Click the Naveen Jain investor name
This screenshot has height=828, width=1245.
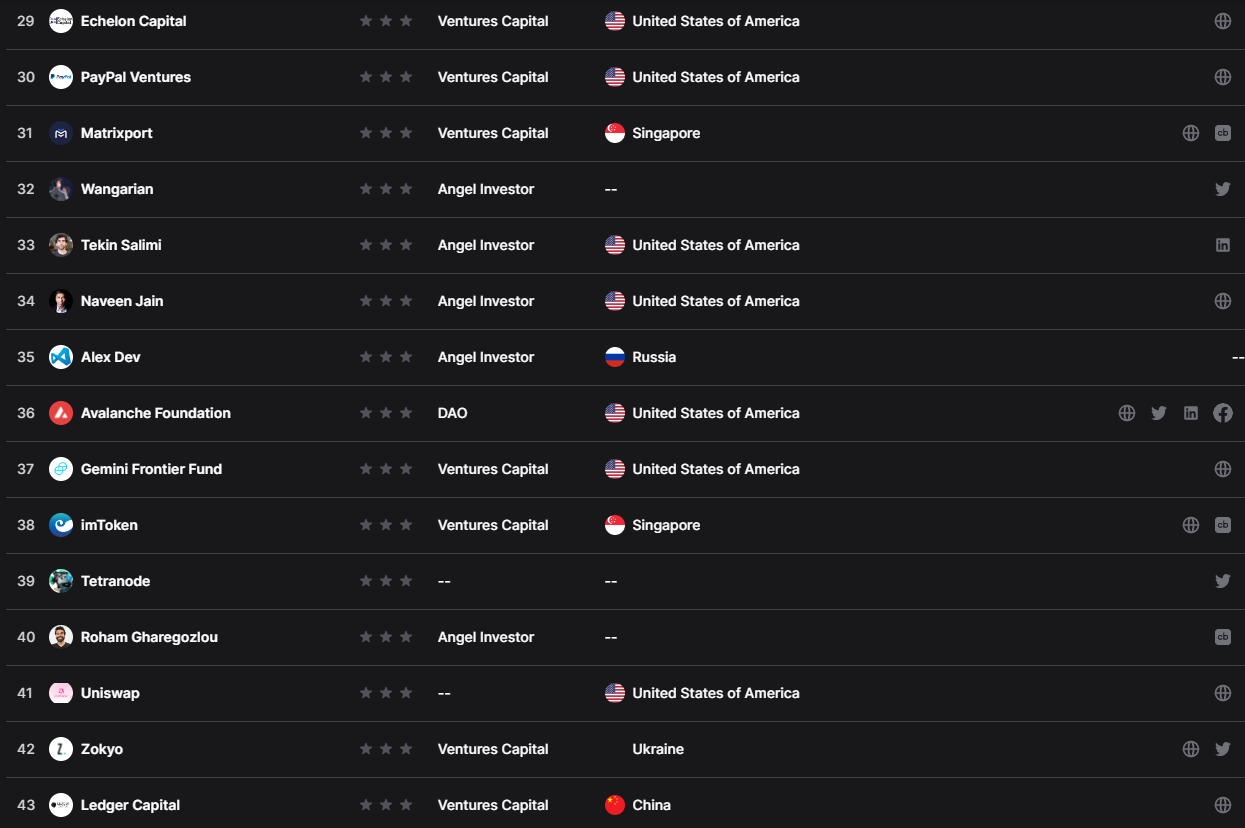[x=122, y=301]
